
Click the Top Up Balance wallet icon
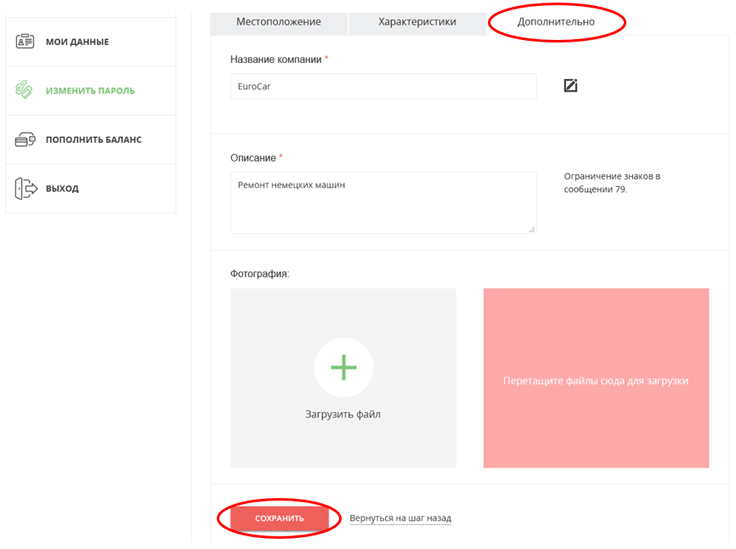click(x=25, y=140)
